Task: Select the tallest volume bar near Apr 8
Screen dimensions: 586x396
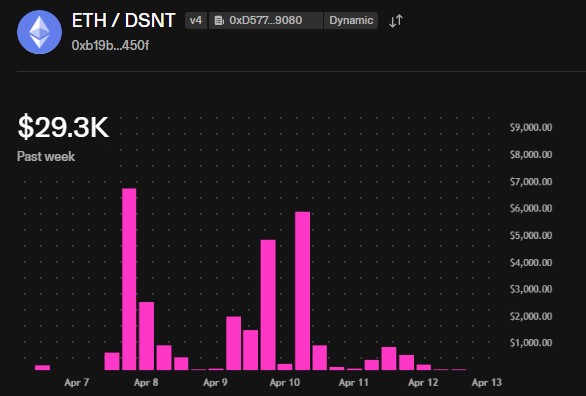Action: (129, 279)
